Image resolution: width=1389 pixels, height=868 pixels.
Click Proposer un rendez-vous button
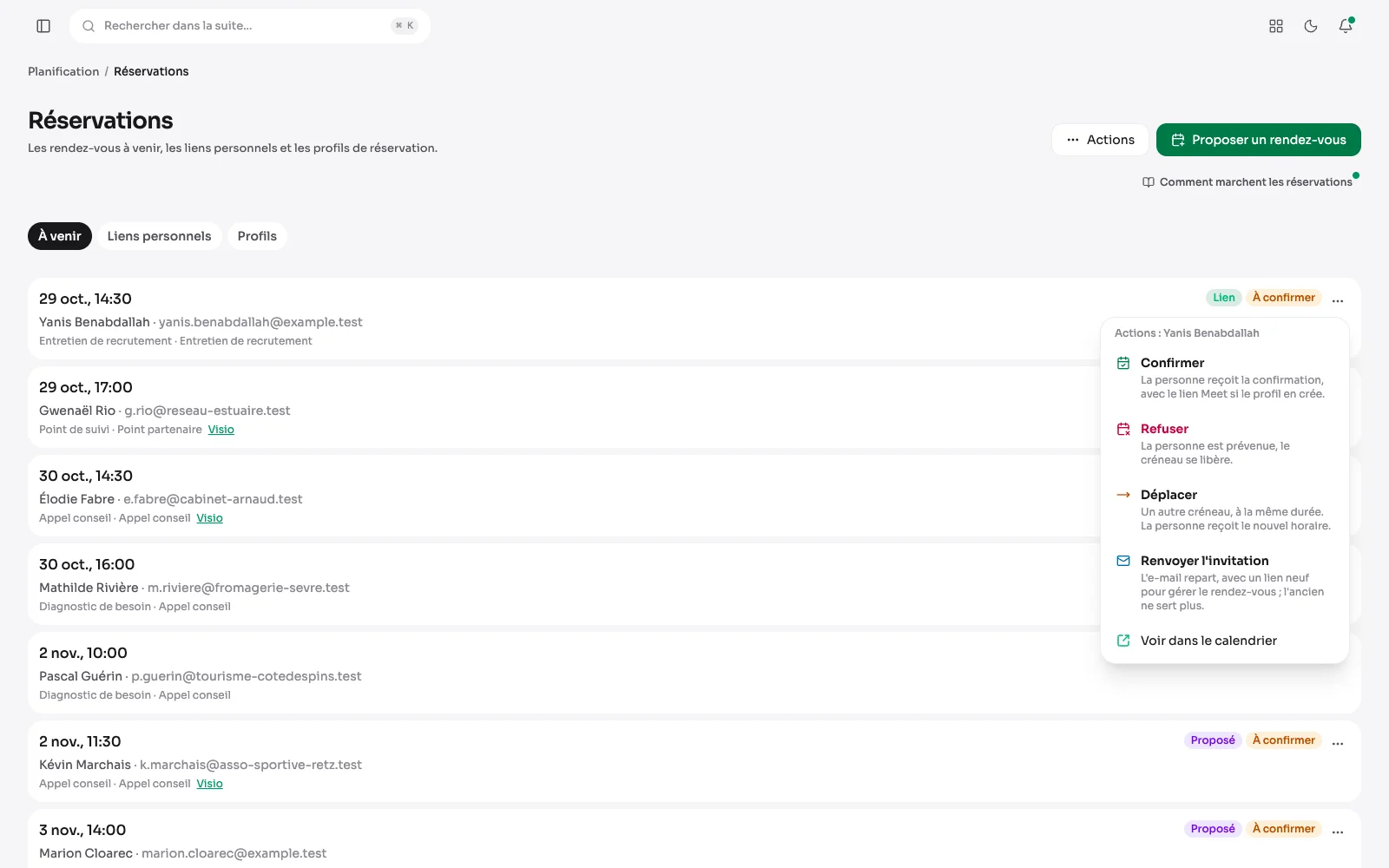pyautogui.click(x=1259, y=140)
